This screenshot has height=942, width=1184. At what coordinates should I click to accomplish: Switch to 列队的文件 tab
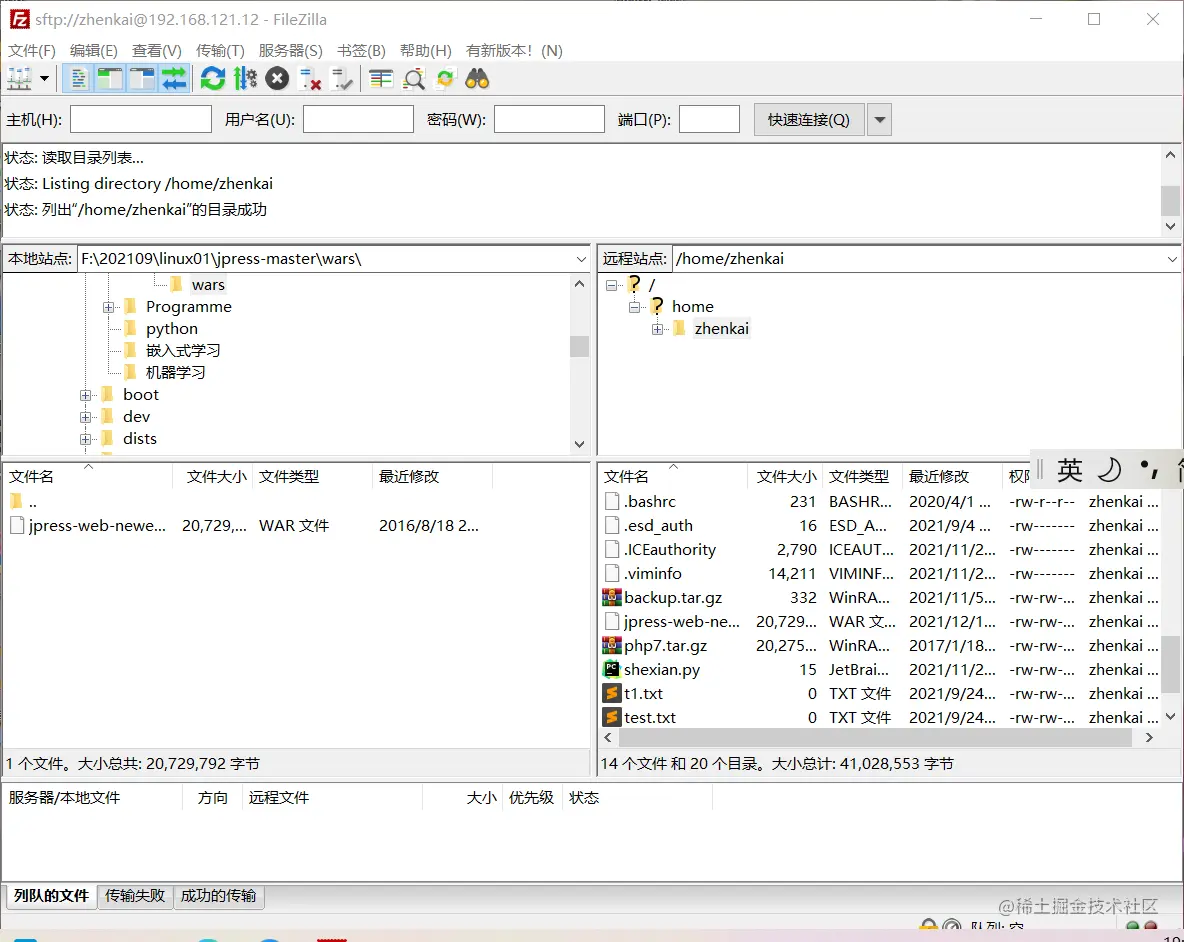pos(51,896)
